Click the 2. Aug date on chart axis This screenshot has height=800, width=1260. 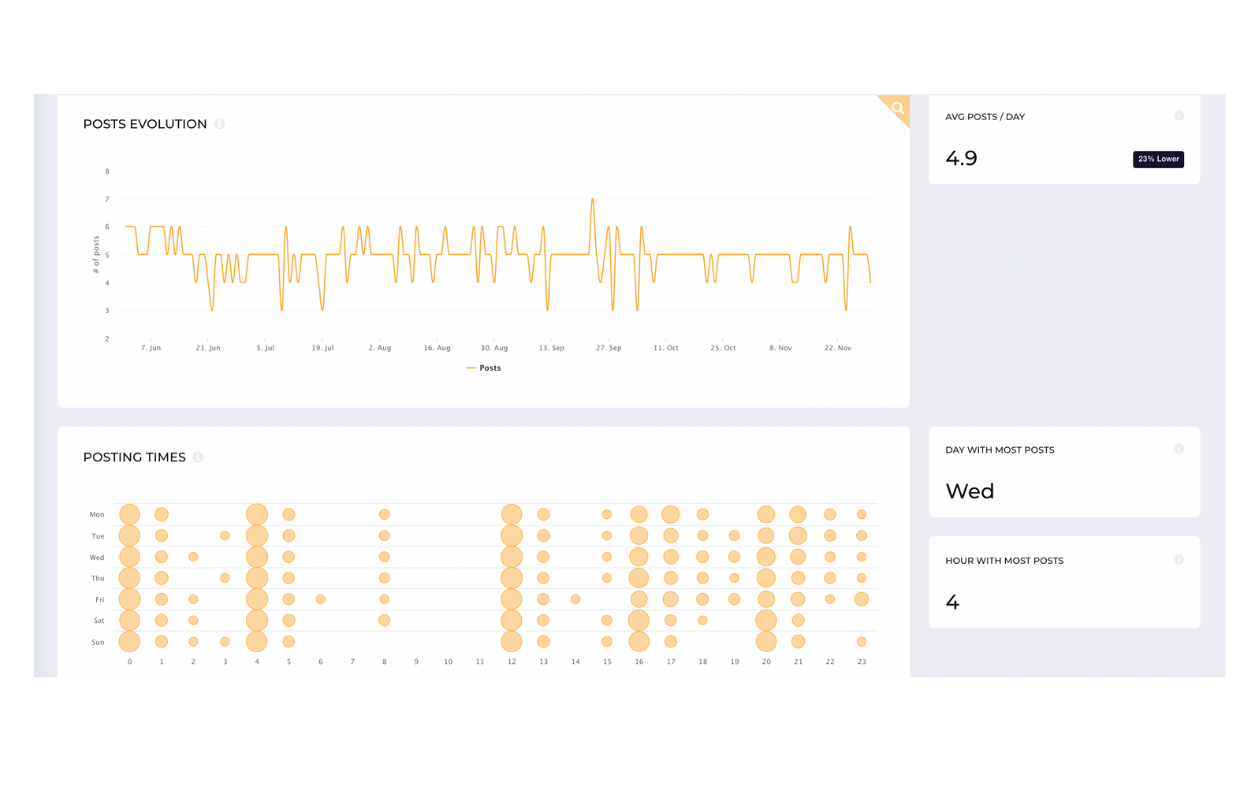pos(380,348)
